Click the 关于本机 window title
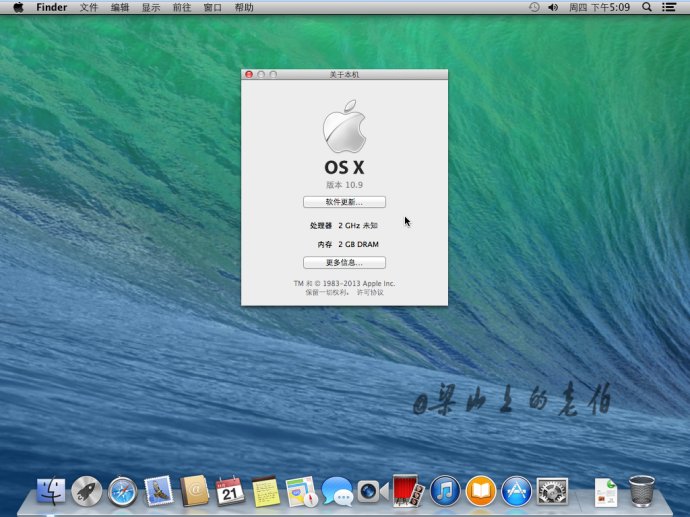The height and width of the screenshot is (517, 690). (x=344, y=75)
